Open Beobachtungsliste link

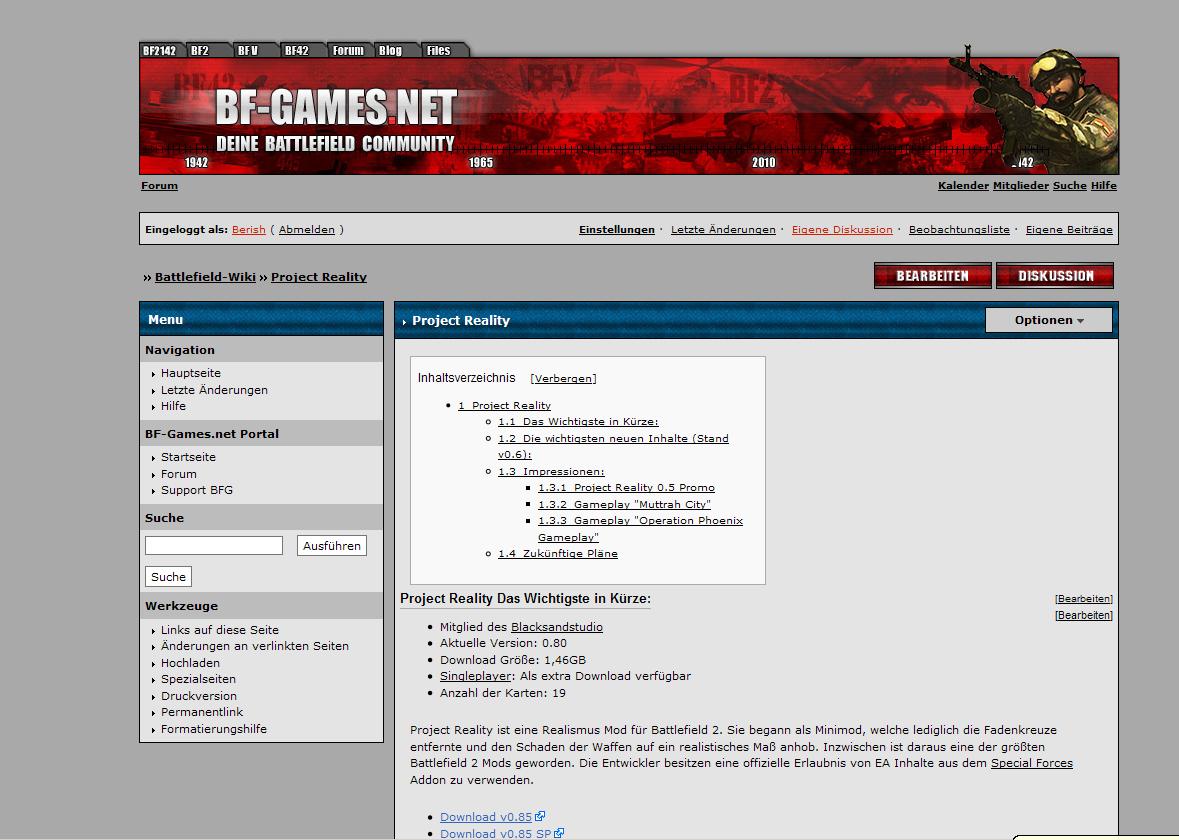[958, 229]
